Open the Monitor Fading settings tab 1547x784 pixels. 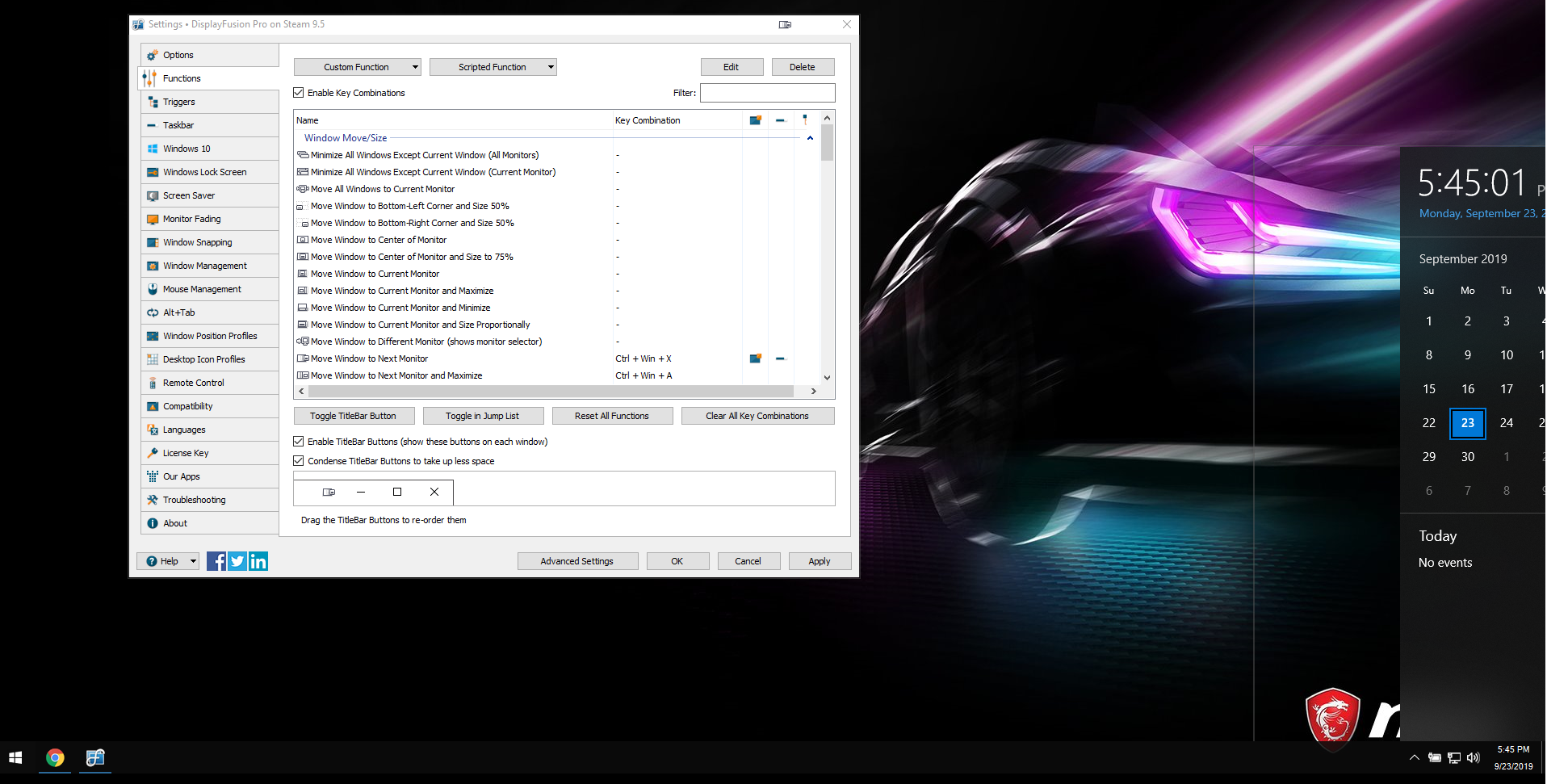pos(191,219)
